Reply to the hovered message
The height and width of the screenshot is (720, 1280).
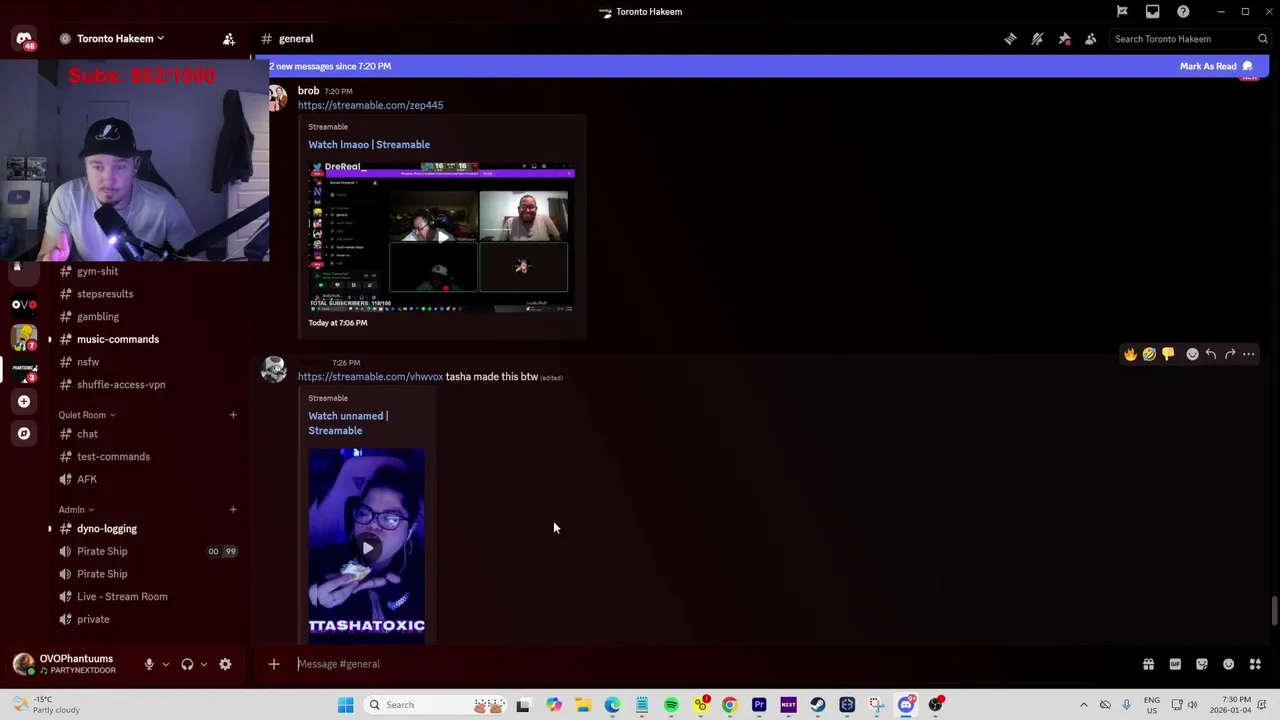click(x=1211, y=354)
